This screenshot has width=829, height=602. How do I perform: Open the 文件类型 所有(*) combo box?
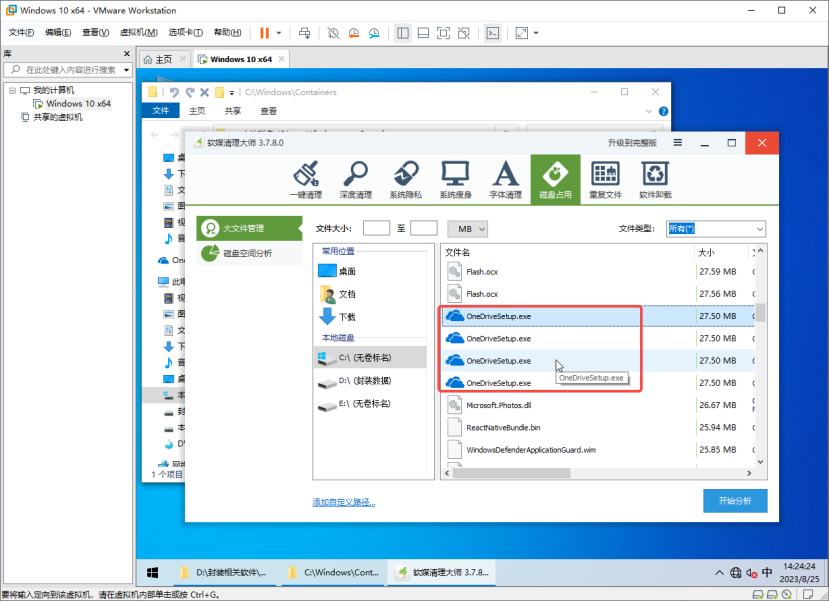click(x=715, y=229)
